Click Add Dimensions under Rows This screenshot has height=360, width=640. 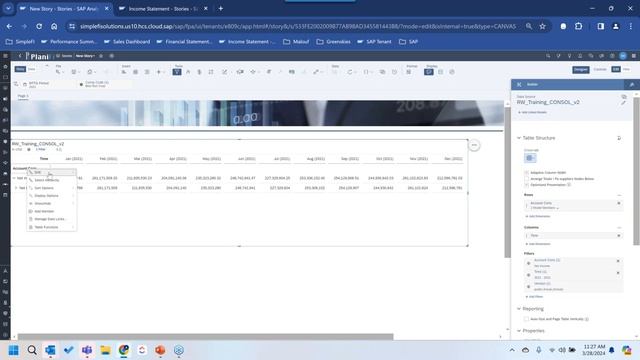pos(538,216)
